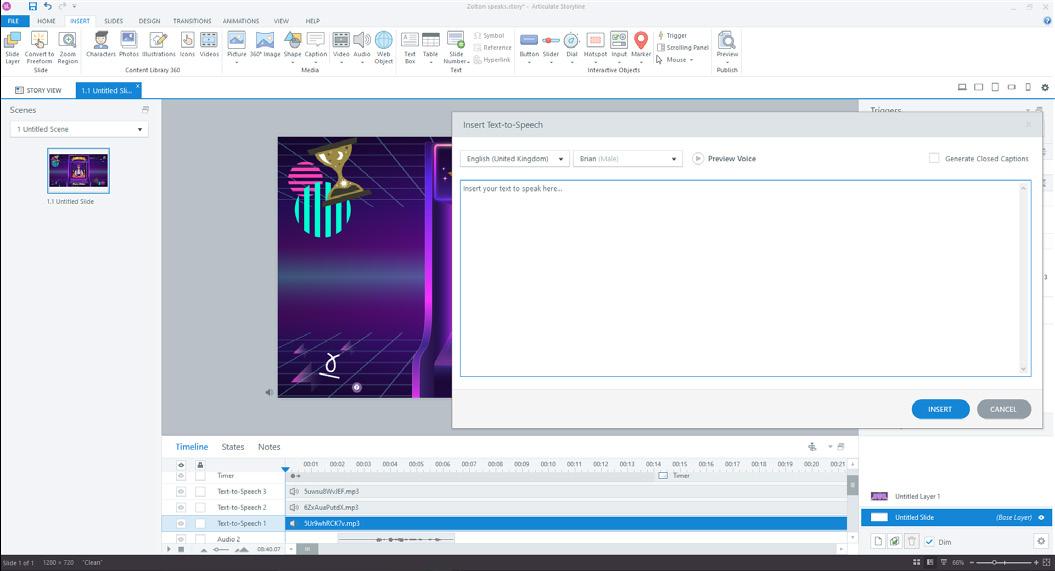Viewport: 1055px width, 571px height.
Task: Open layer properties gear icon
Action: (1041, 541)
